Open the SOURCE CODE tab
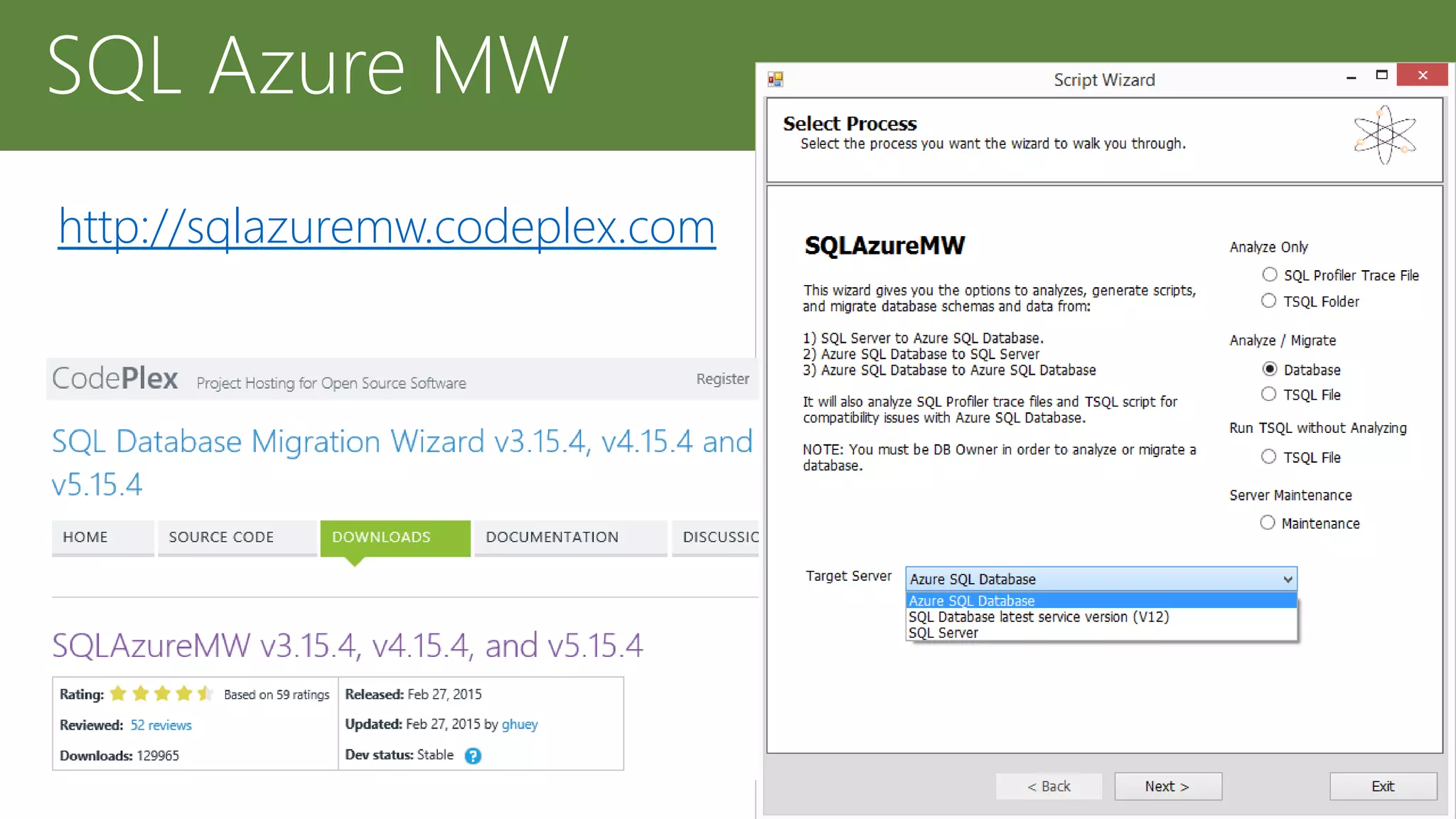This screenshot has width=1456, height=819. pos(237,537)
